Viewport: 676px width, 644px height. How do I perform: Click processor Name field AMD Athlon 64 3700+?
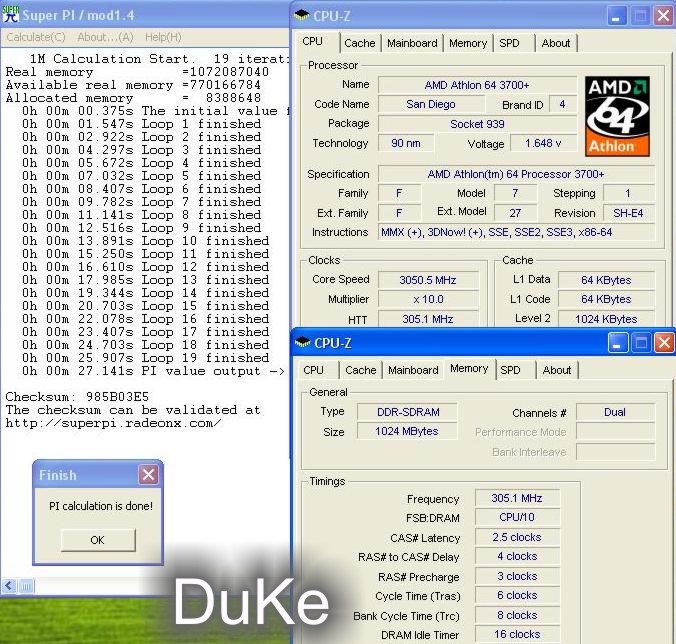477,85
